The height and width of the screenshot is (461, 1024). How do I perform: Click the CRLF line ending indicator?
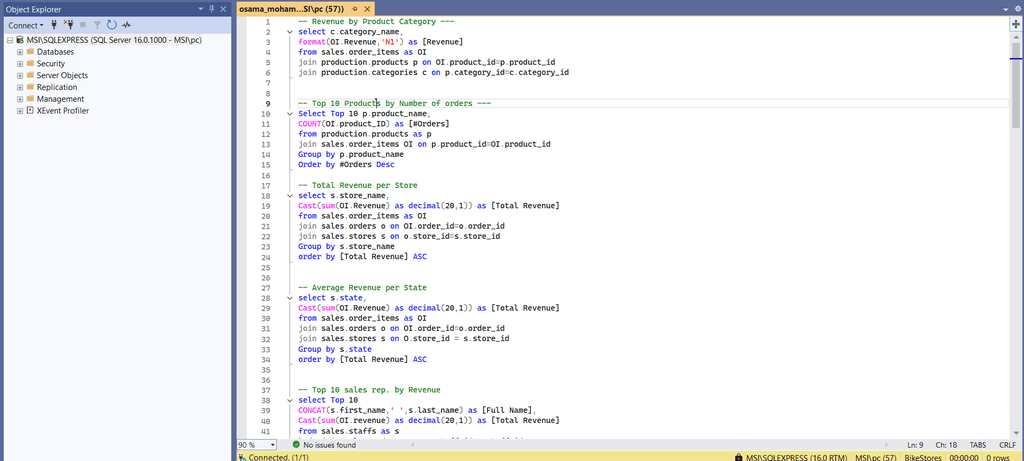tap(1007, 444)
